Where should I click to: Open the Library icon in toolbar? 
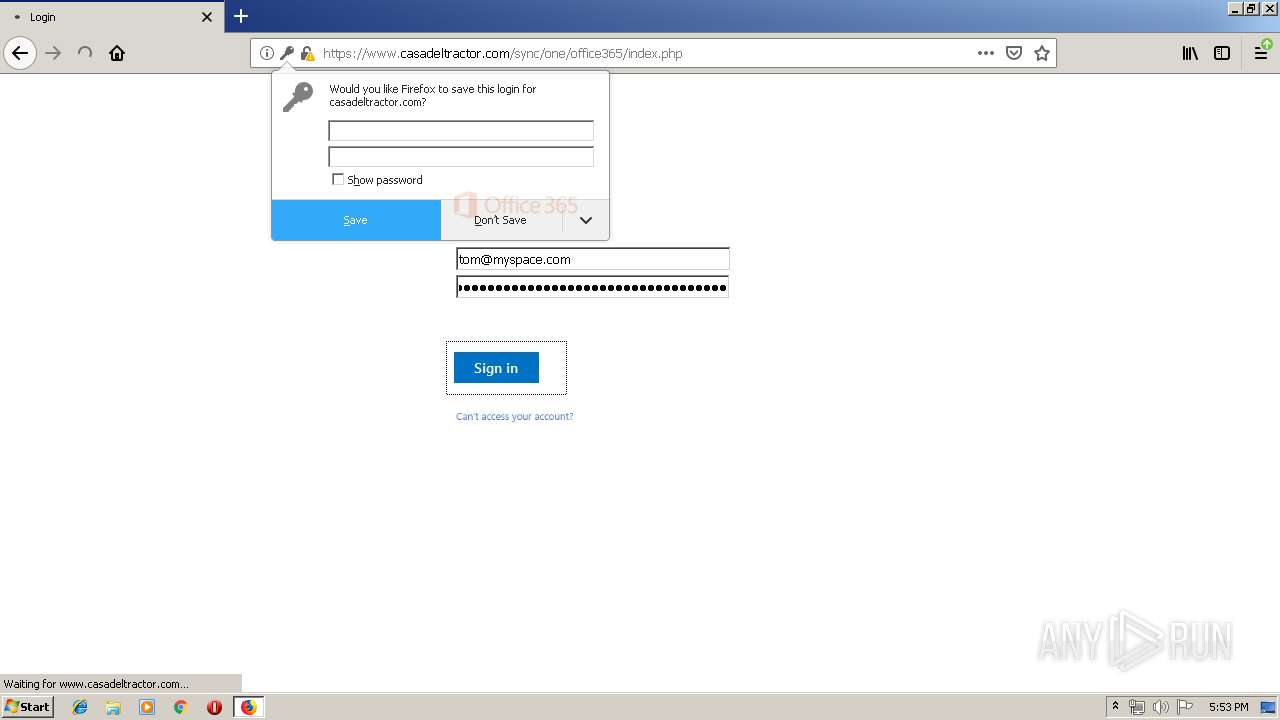[1190, 53]
